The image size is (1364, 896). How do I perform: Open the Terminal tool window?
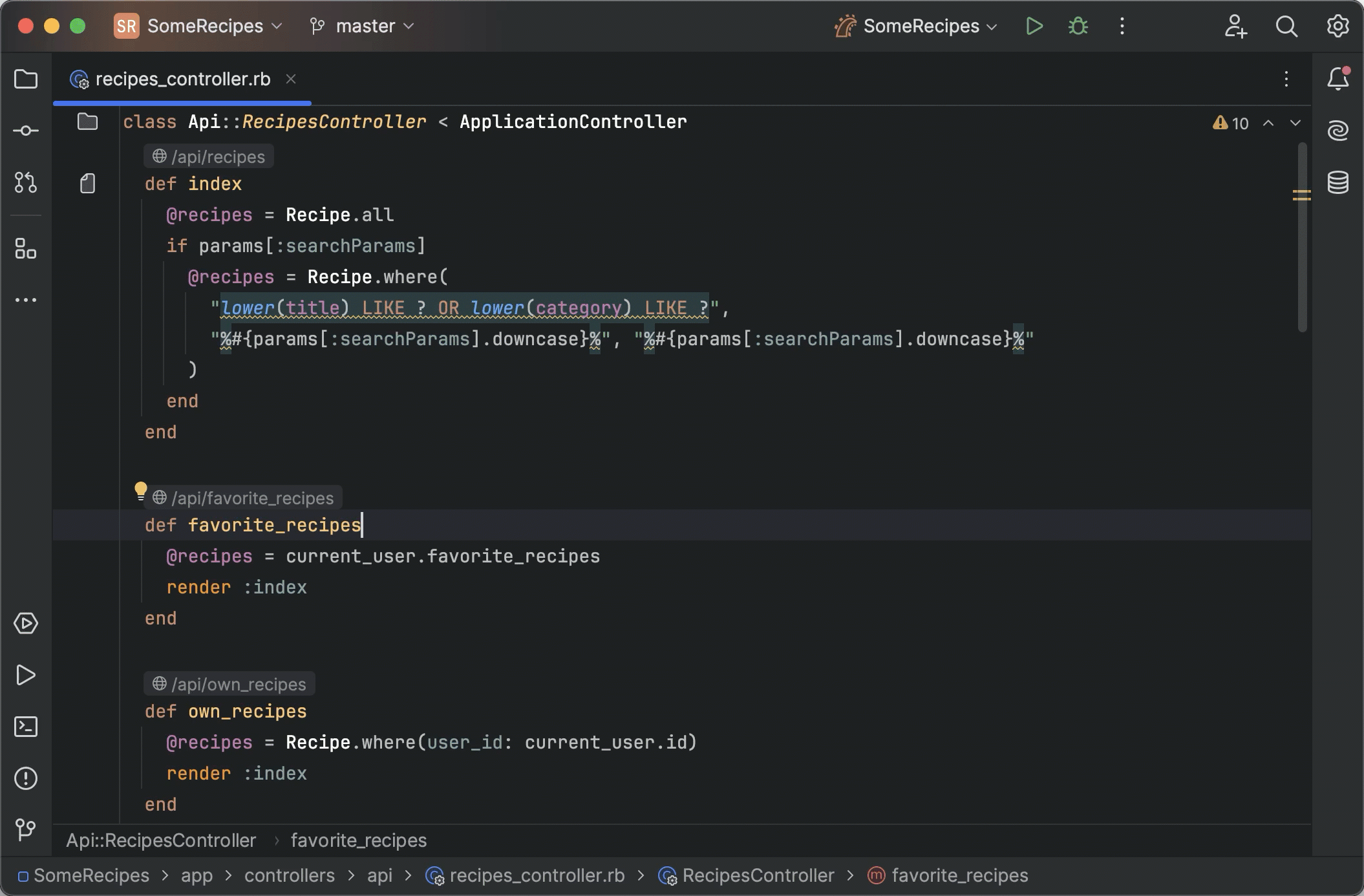[26, 727]
